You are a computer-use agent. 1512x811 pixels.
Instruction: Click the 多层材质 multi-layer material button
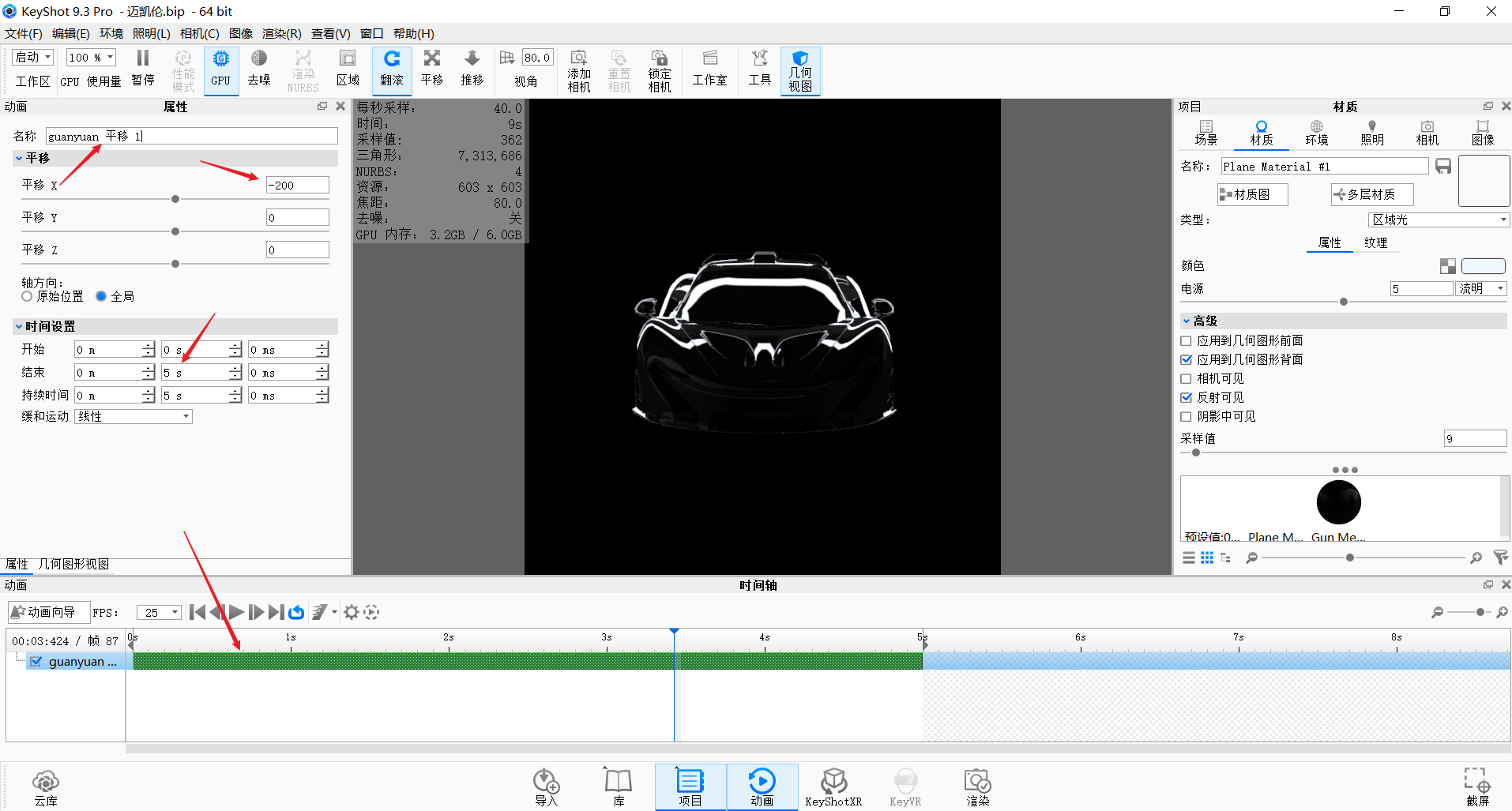[x=1371, y=194]
